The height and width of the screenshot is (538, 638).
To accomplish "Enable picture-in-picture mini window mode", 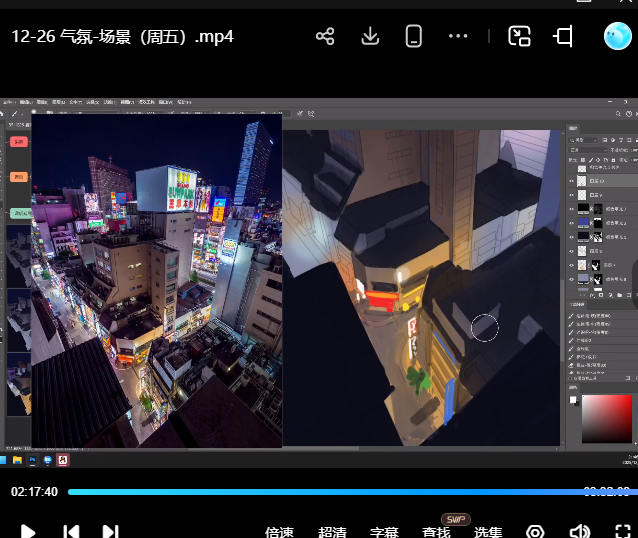I will [x=519, y=37].
